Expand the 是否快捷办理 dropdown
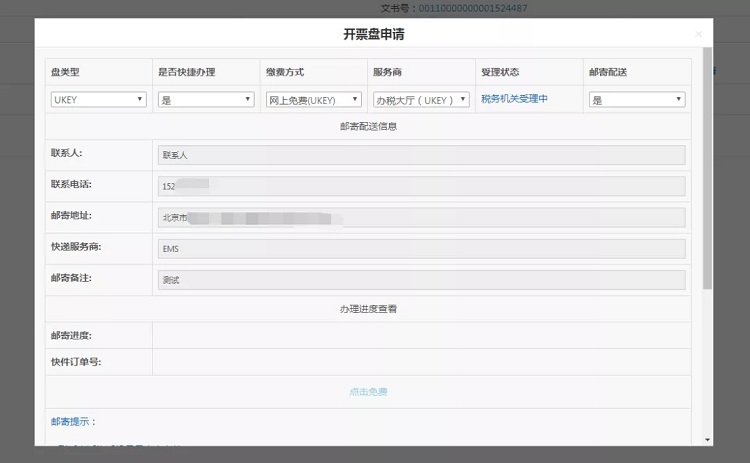750x463 pixels. [x=206, y=100]
